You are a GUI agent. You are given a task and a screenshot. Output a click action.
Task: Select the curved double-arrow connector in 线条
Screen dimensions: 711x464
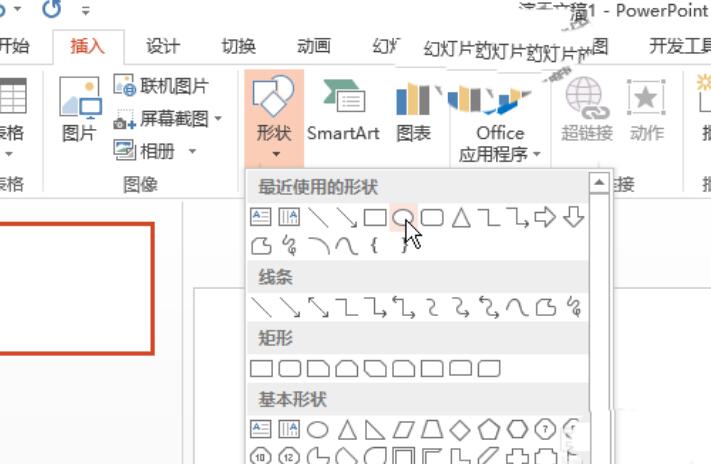tap(489, 307)
